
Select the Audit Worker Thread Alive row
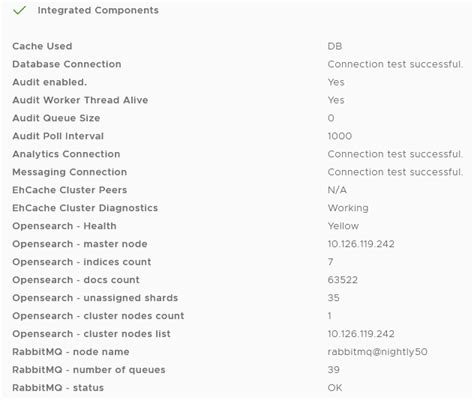pos(237,100)
